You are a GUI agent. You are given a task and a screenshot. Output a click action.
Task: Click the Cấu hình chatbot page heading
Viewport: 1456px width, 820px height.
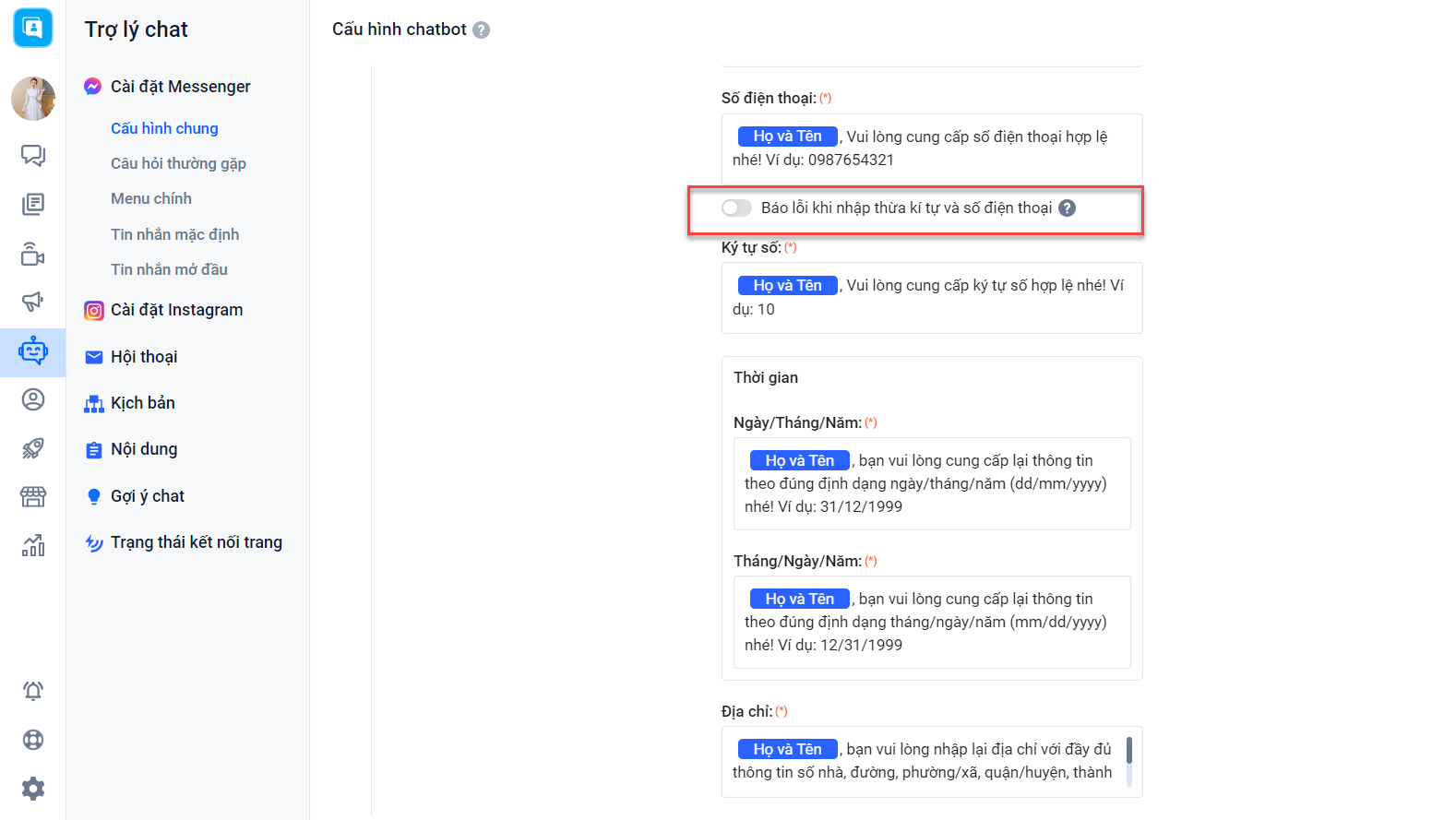click(400, 30)
